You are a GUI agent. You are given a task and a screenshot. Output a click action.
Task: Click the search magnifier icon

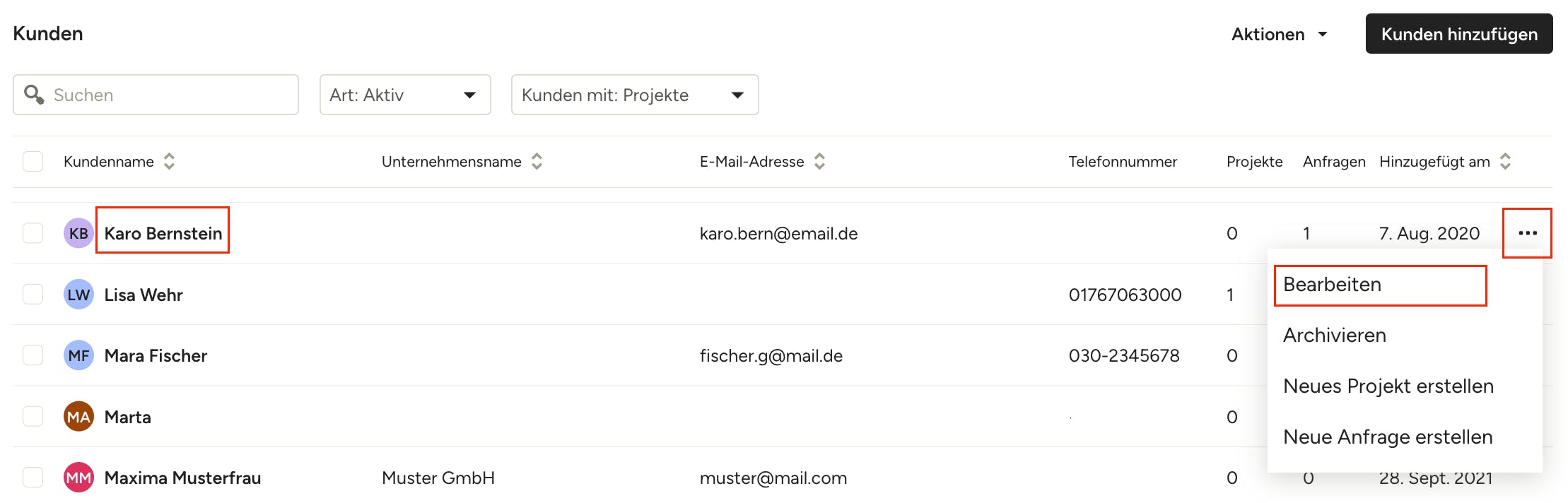pyautogui.click(x=34, y=95)
